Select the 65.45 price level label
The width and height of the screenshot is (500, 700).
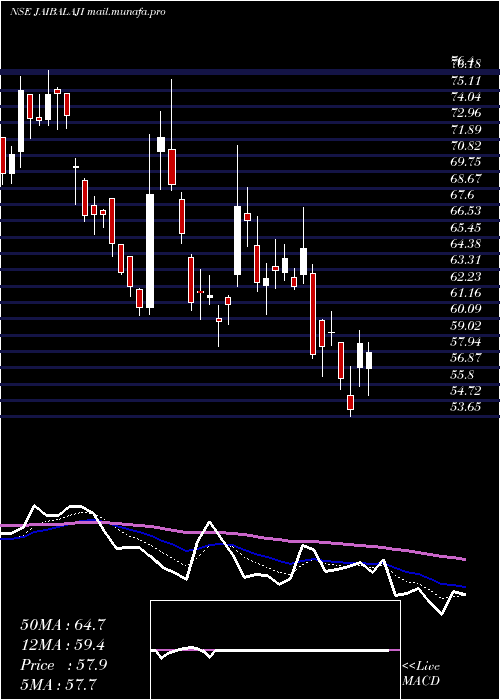pos(466,228)
